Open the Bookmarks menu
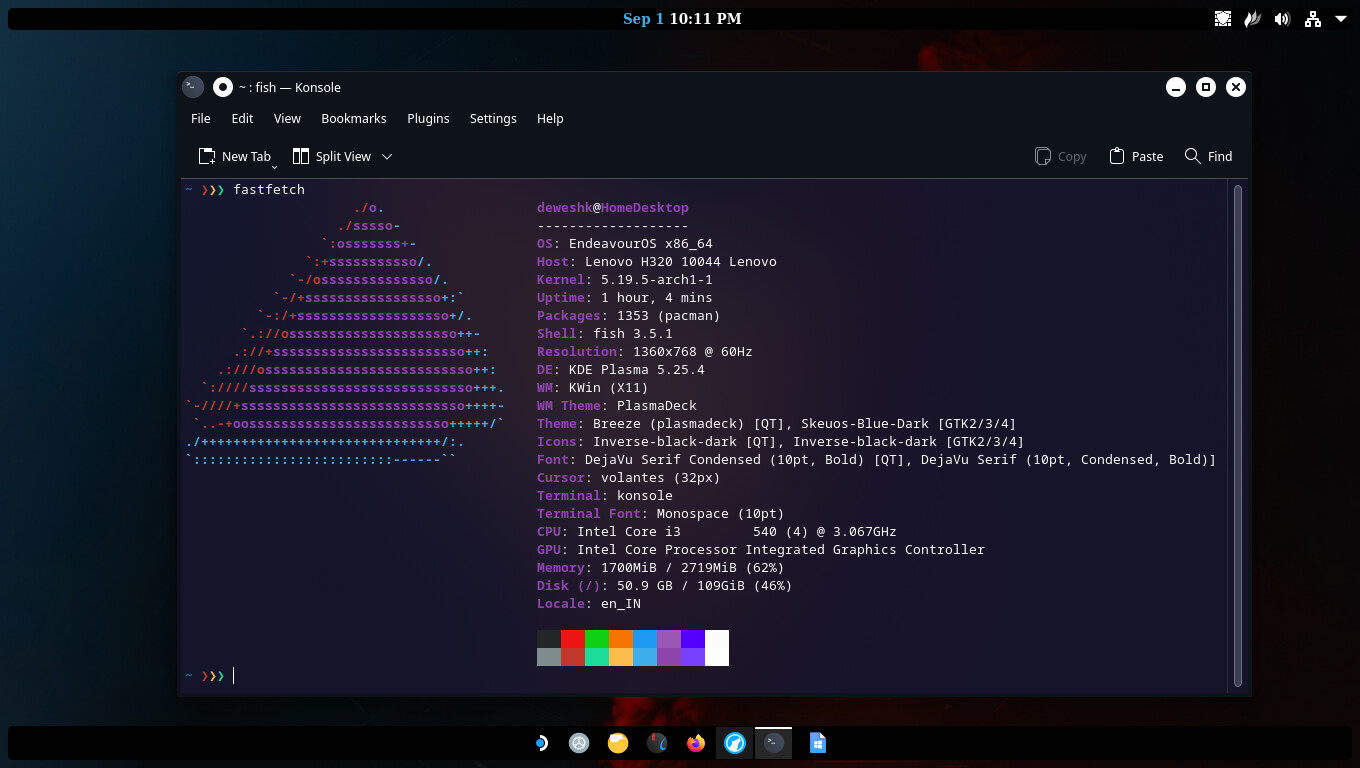 click(354, 118)
